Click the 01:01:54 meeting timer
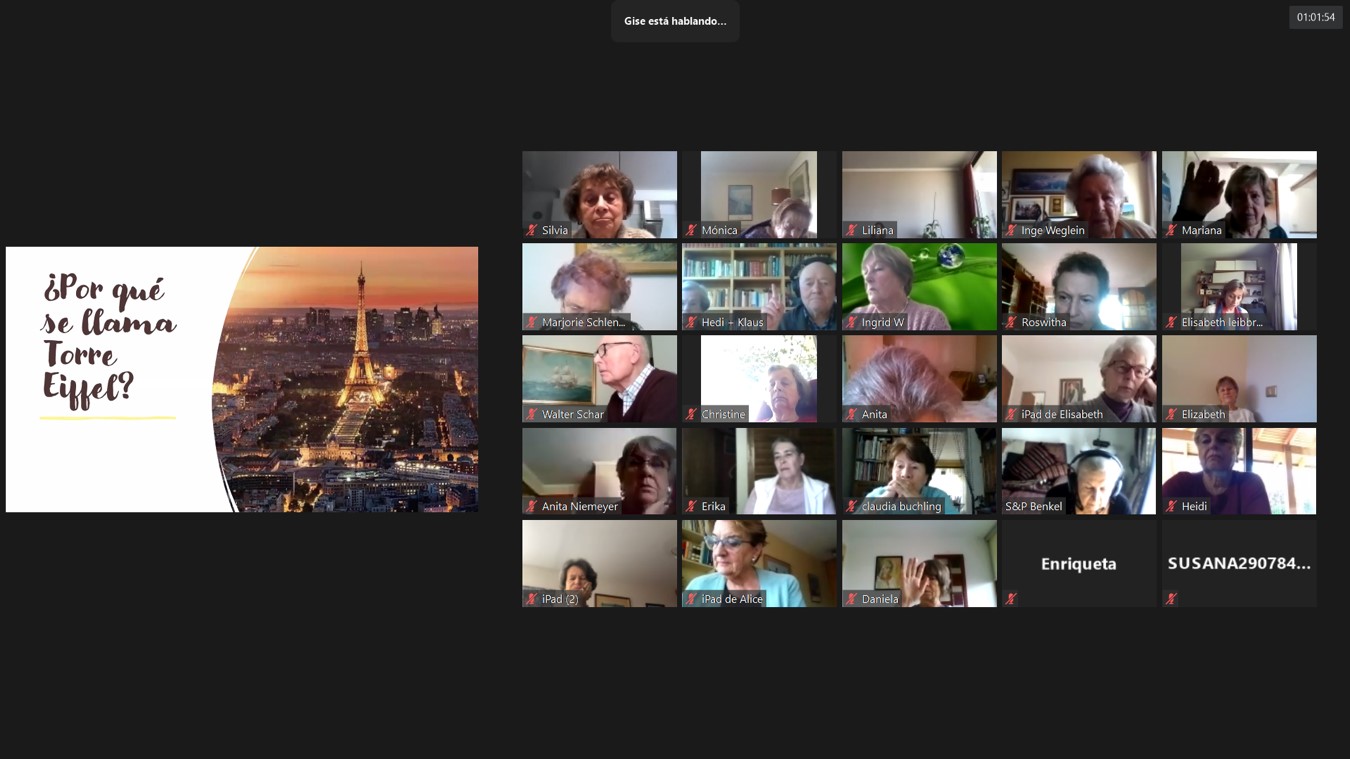This screenshot has width=1350, height=759. pyautogui.click(x=1315, y=17)
